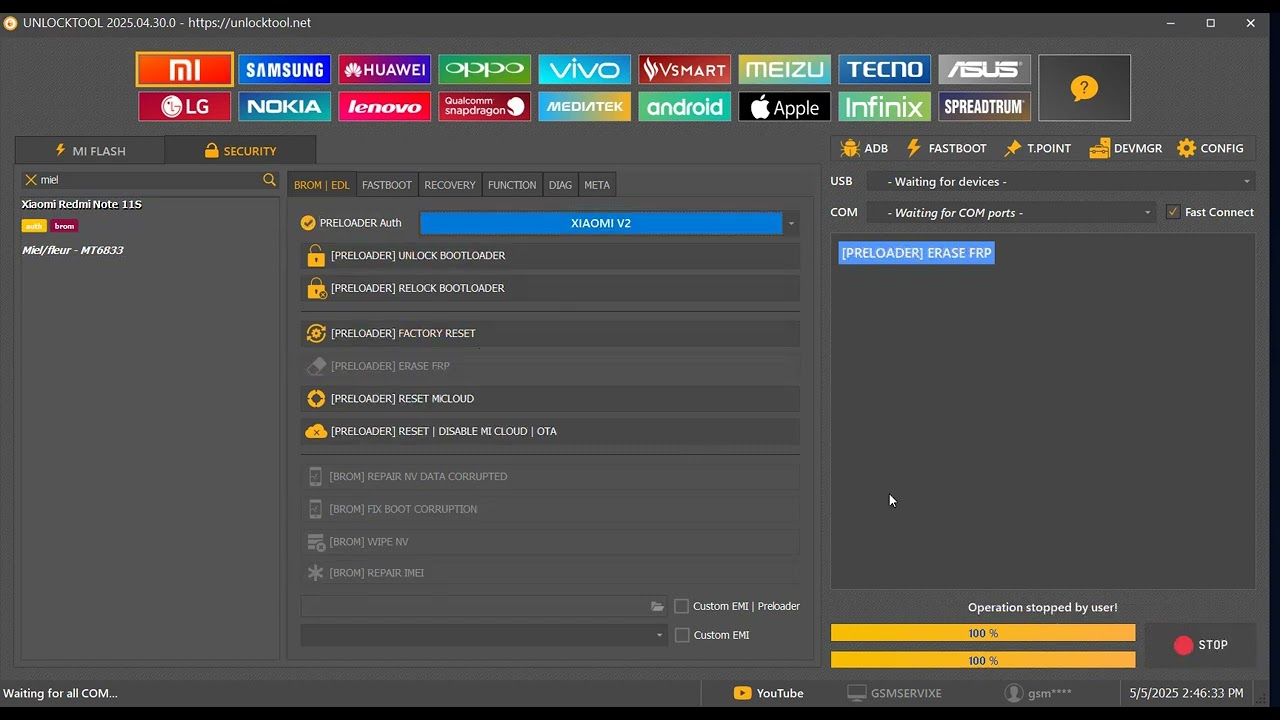Clear the search with the X icon

click(31, 180)
